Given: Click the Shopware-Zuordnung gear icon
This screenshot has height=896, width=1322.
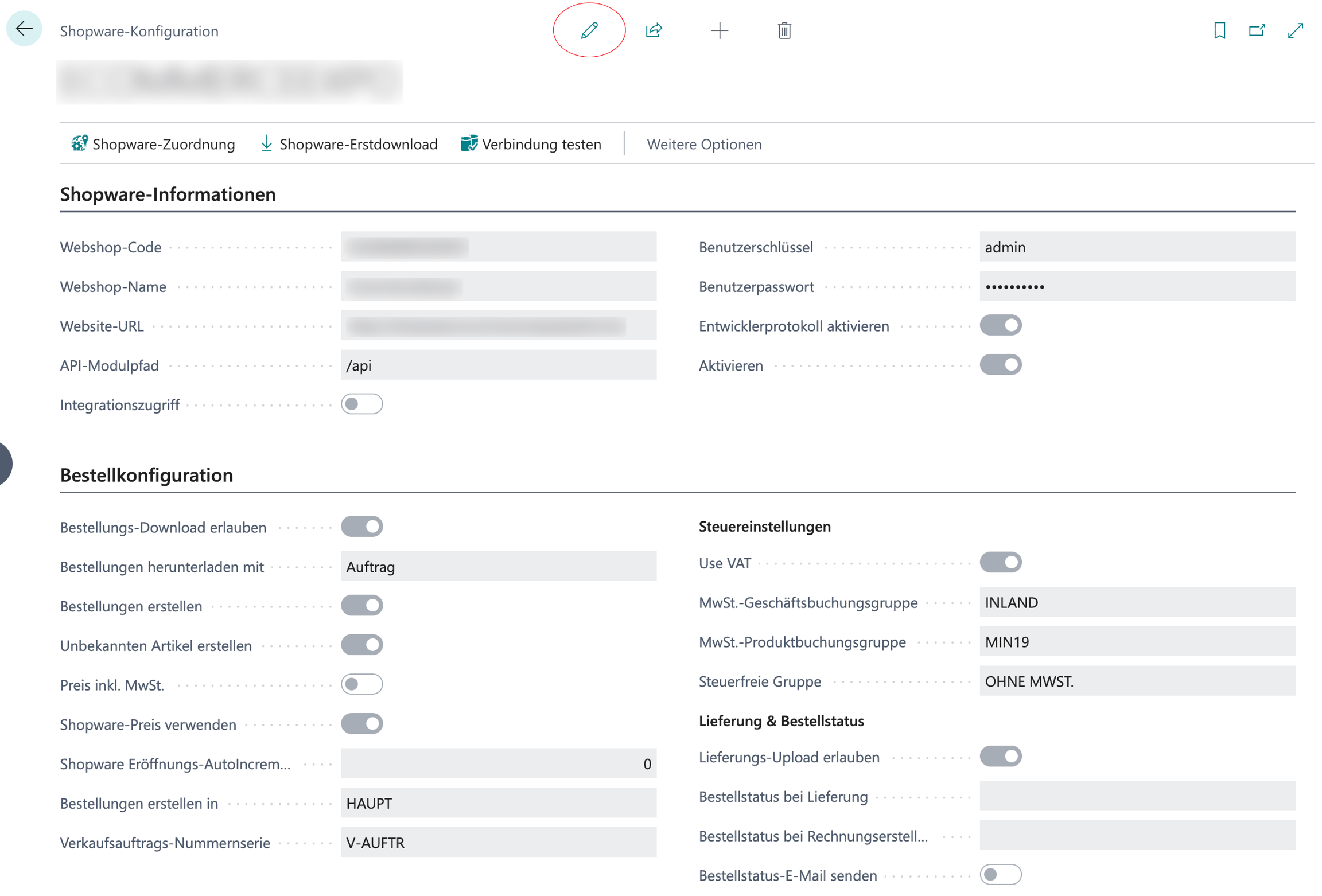Looking at the screenshot, I should pos(79,143).
